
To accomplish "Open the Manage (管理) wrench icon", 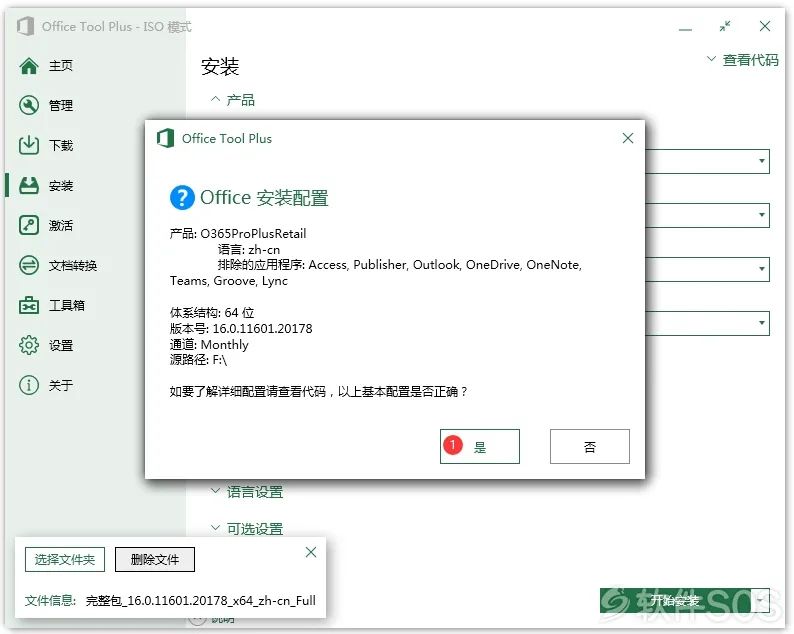I will [29, 105].
